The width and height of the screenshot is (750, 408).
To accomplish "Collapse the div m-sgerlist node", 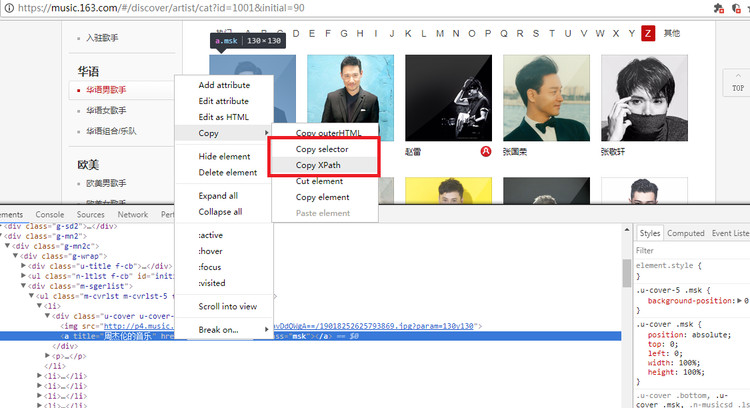I will point(23,286).
